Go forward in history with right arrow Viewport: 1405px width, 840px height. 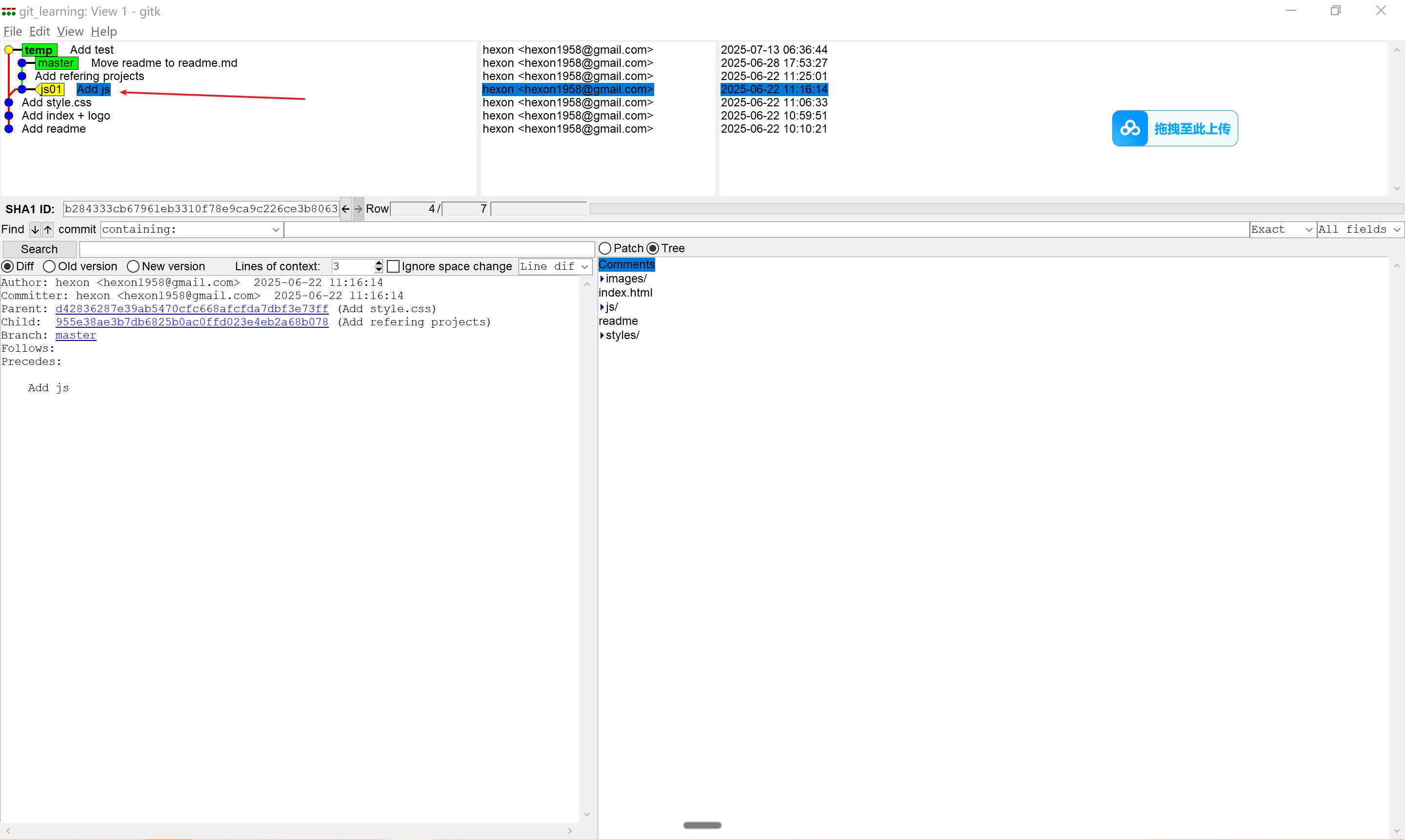click(359, 209)
